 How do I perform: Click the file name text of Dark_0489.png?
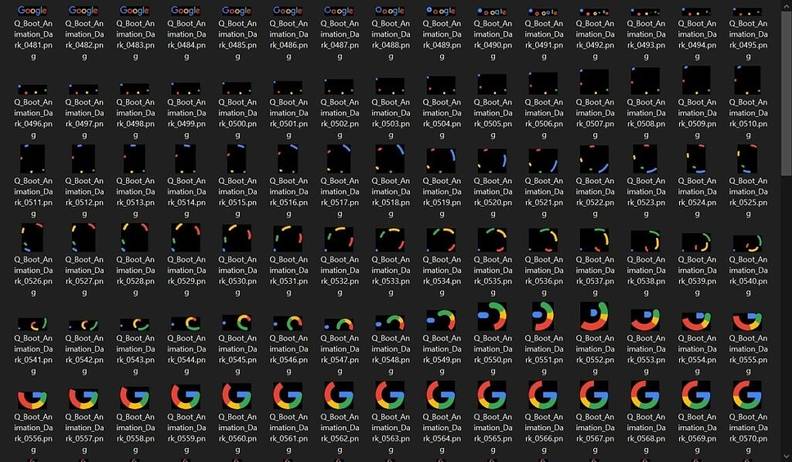[441, 40]
